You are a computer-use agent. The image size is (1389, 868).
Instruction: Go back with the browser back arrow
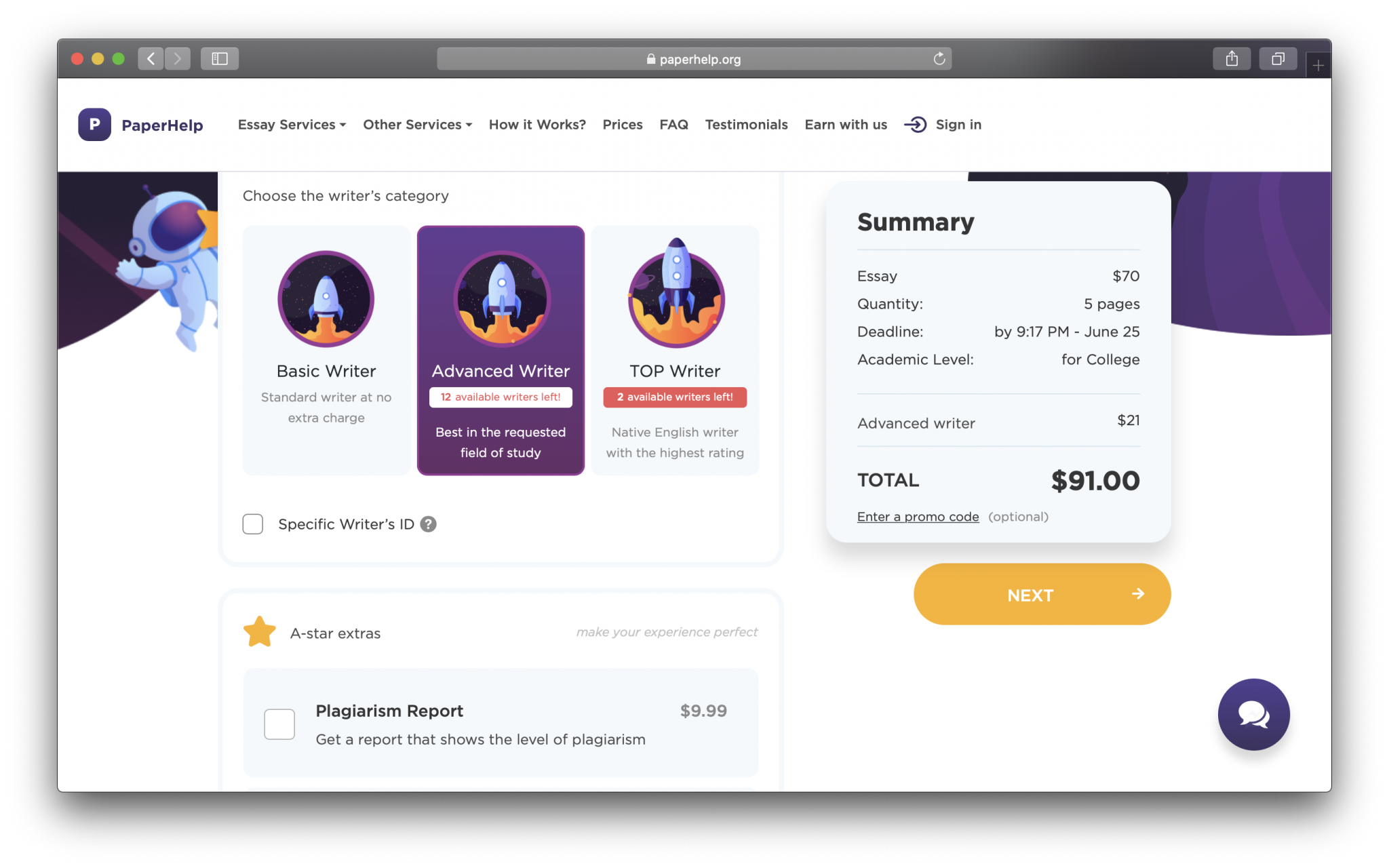tap(151, 59)
